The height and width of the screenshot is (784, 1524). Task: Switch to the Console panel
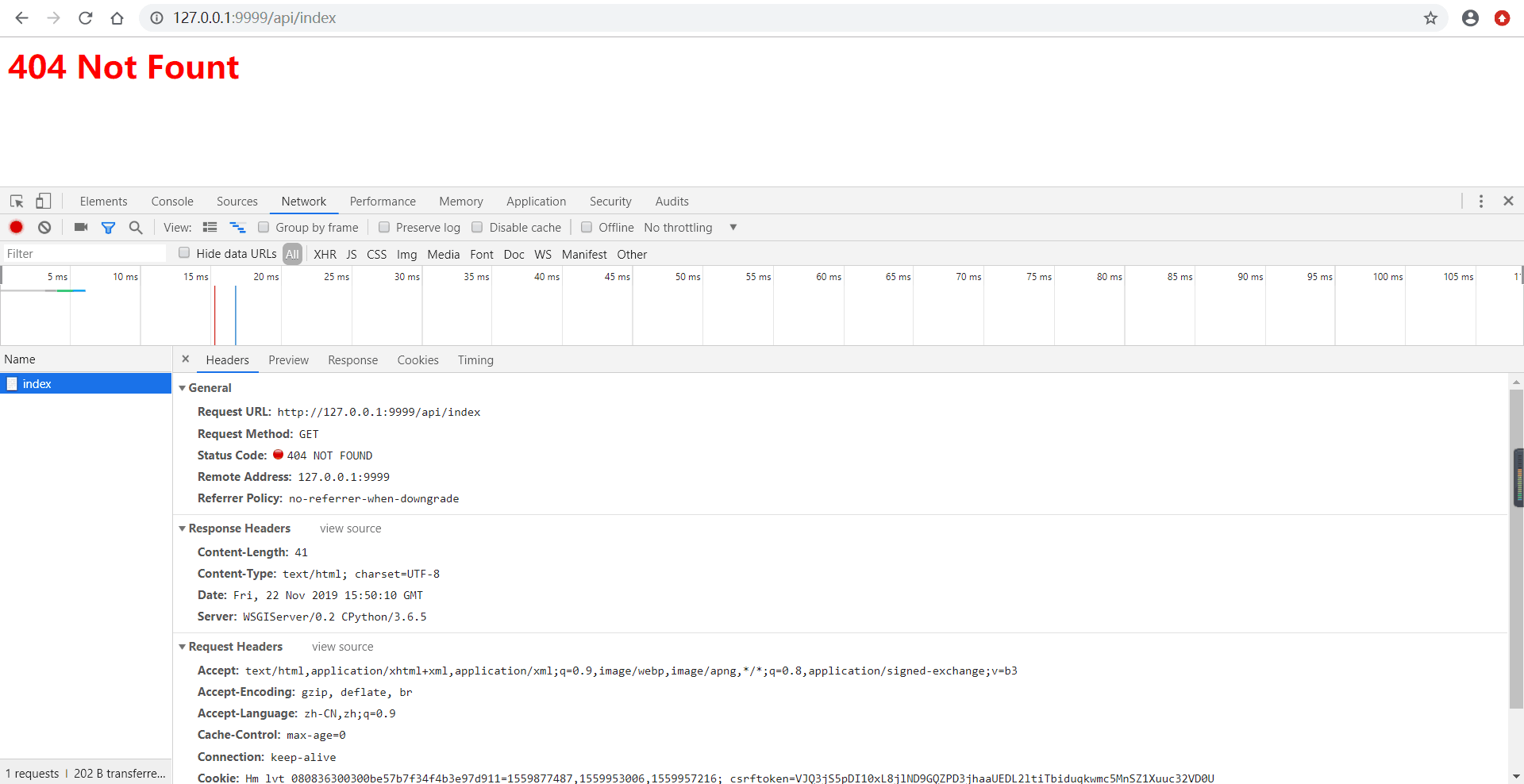[x=171, y=201]
